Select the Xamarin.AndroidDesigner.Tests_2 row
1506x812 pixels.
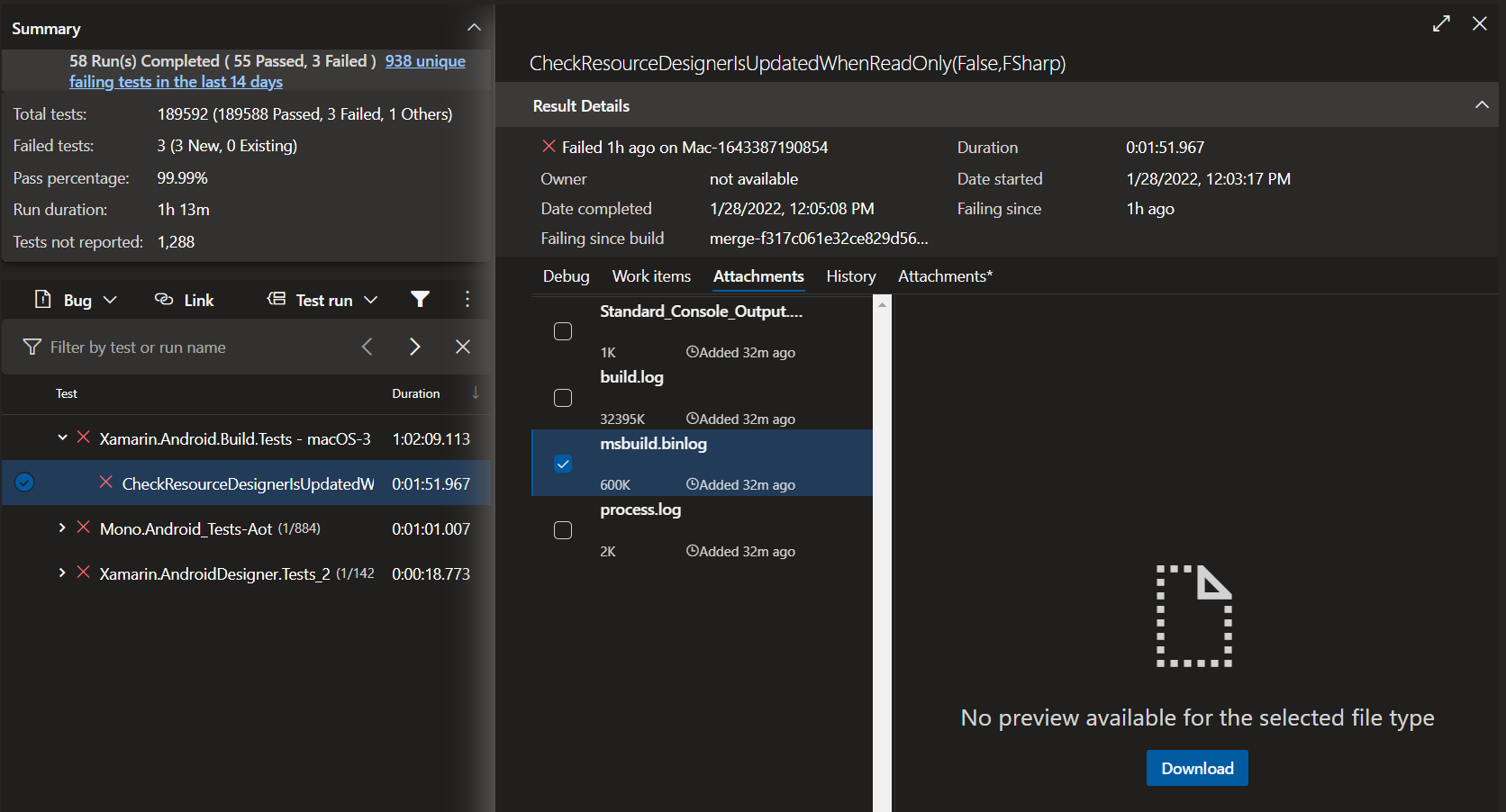[247, 573]
